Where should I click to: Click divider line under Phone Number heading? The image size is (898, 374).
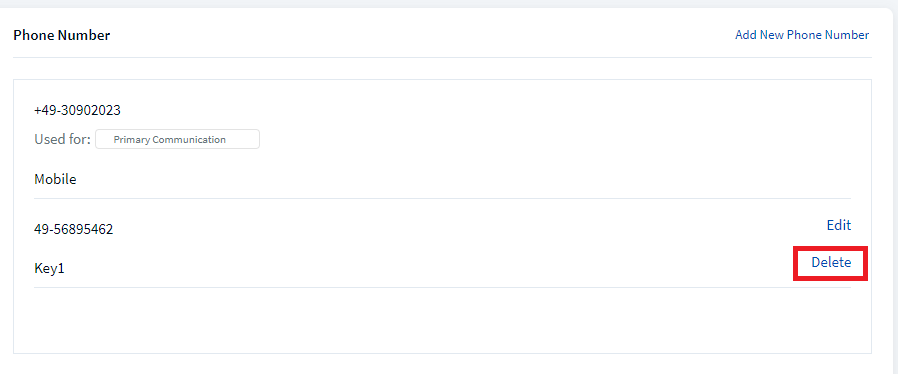(442, 57)
